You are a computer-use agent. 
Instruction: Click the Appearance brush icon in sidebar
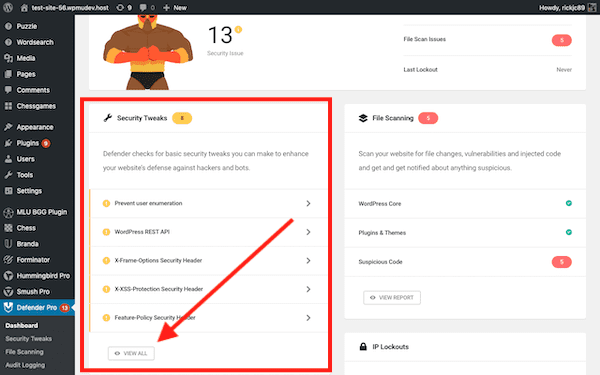8,127
